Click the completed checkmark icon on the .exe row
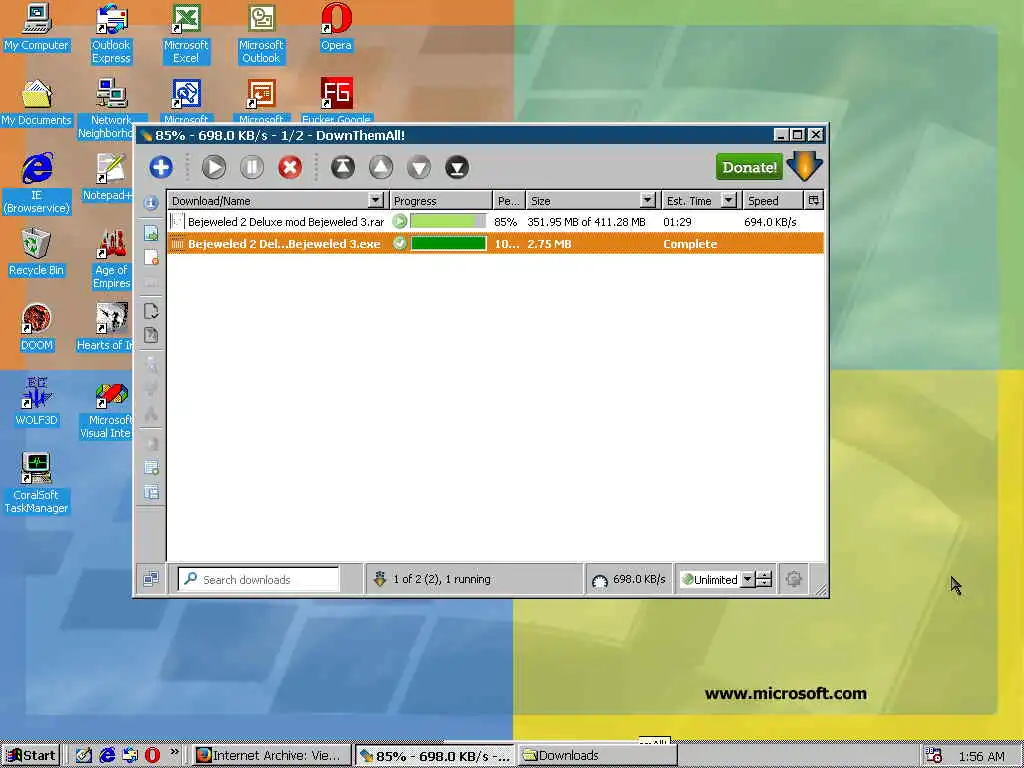Screen dimensions: 1024x768 [400, 244]
